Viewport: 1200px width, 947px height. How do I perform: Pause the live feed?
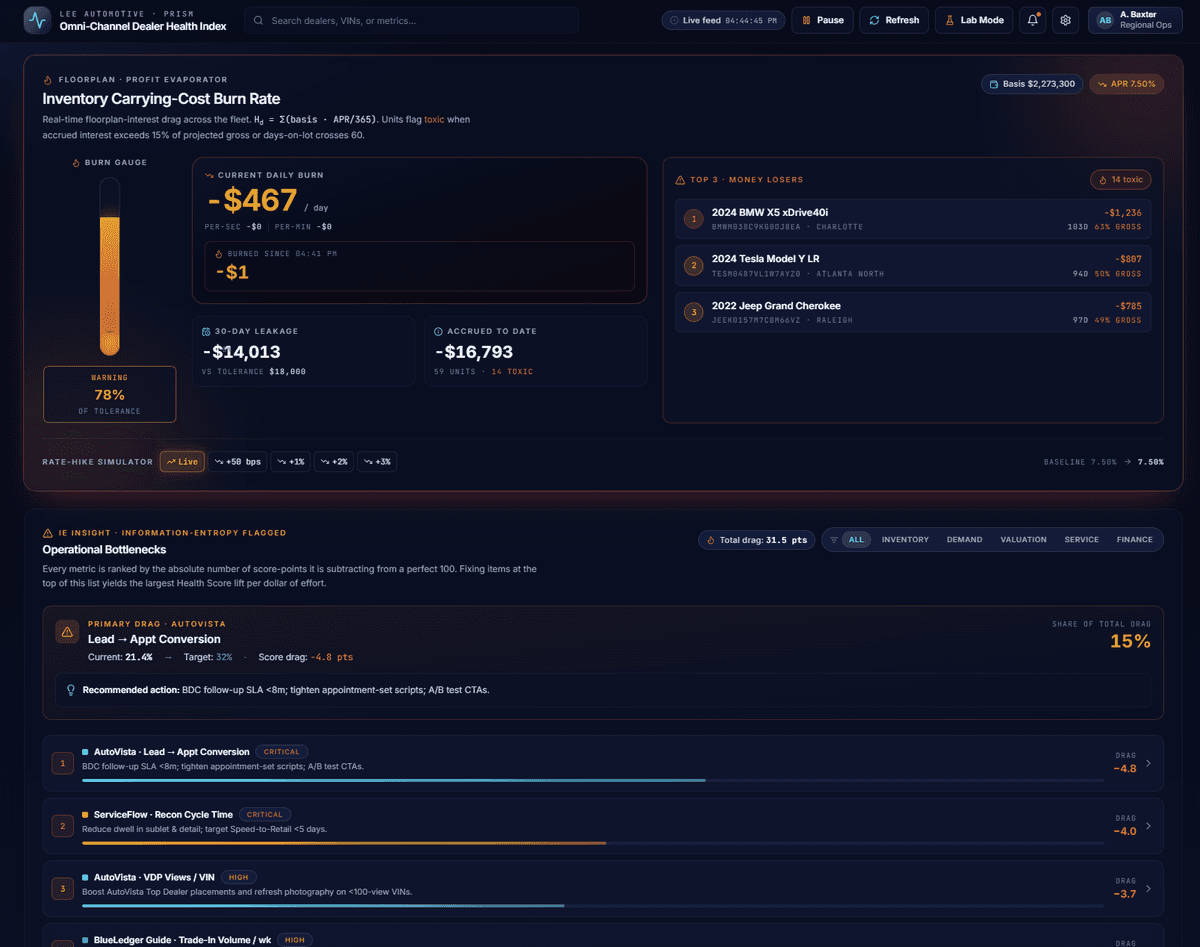pos(821,20)
